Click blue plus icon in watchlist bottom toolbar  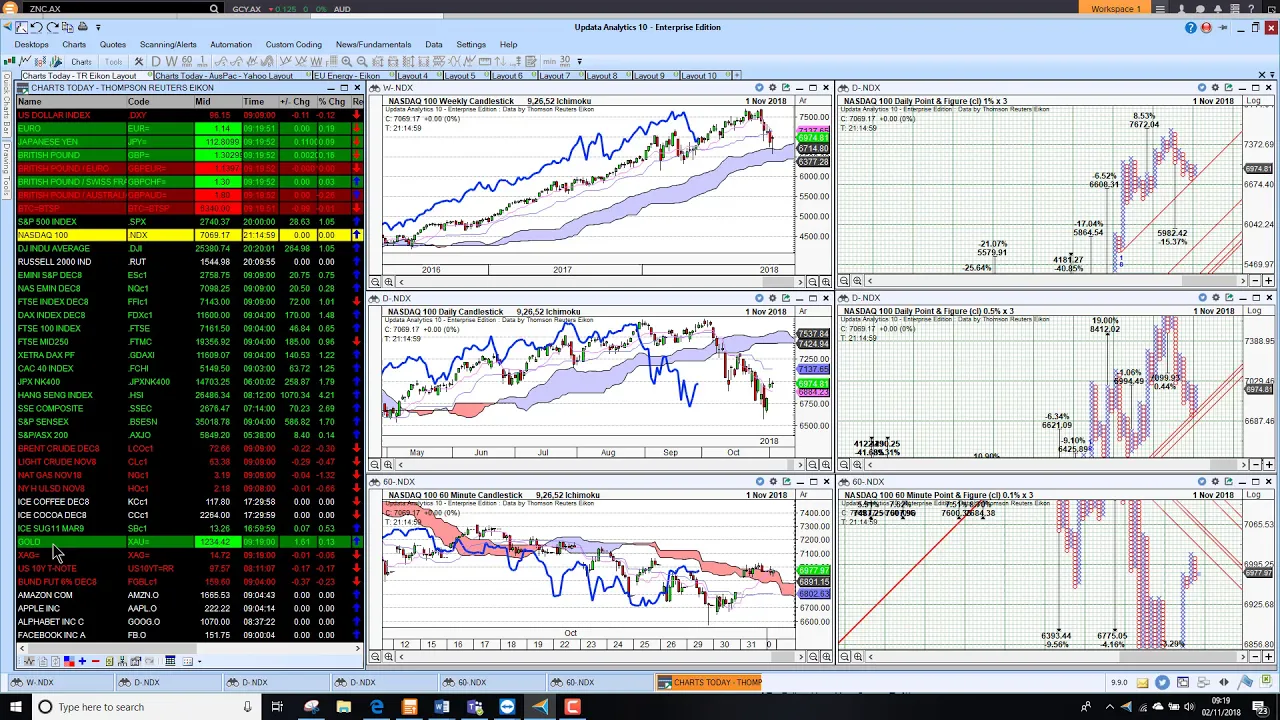coord(82,661)
